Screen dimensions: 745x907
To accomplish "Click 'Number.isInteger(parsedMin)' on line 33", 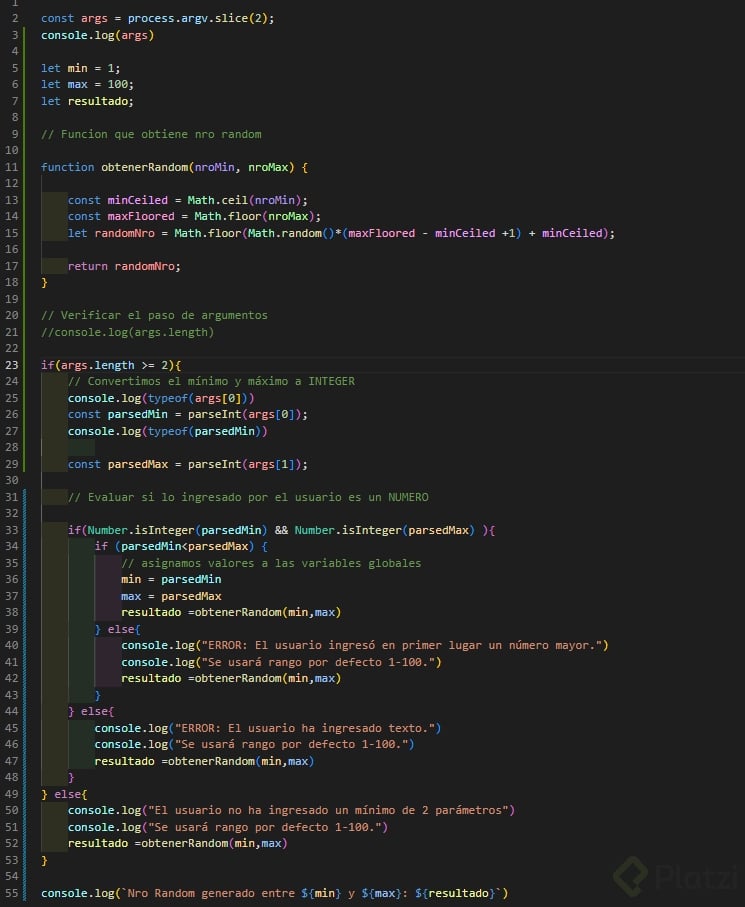I will pyautogui.click(x=178, y=530).
